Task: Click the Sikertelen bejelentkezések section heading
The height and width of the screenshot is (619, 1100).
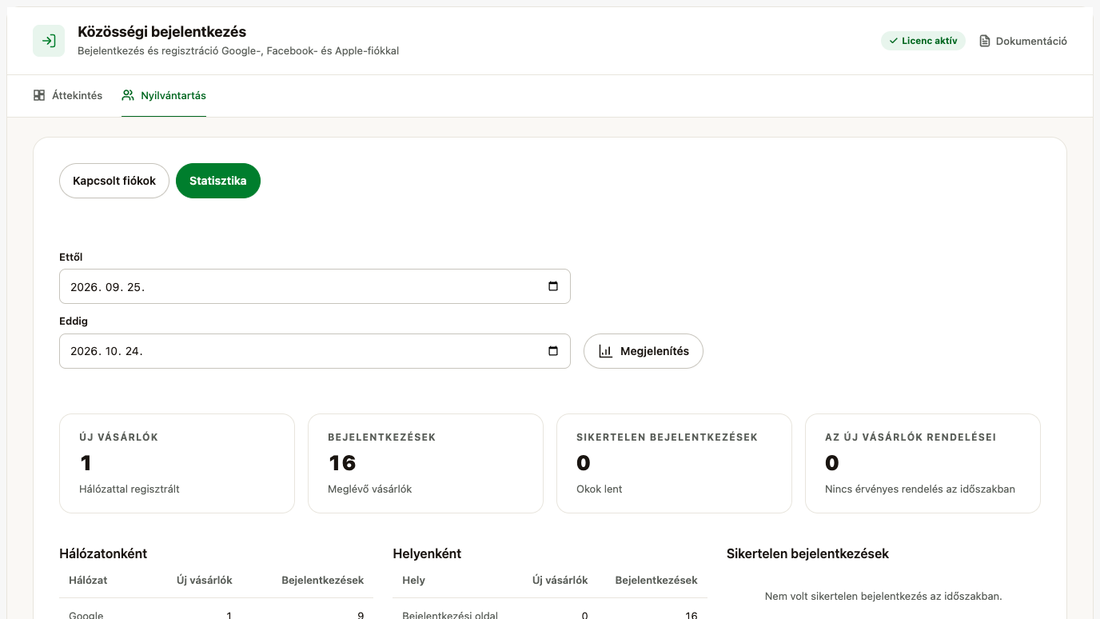Action: 807,554
